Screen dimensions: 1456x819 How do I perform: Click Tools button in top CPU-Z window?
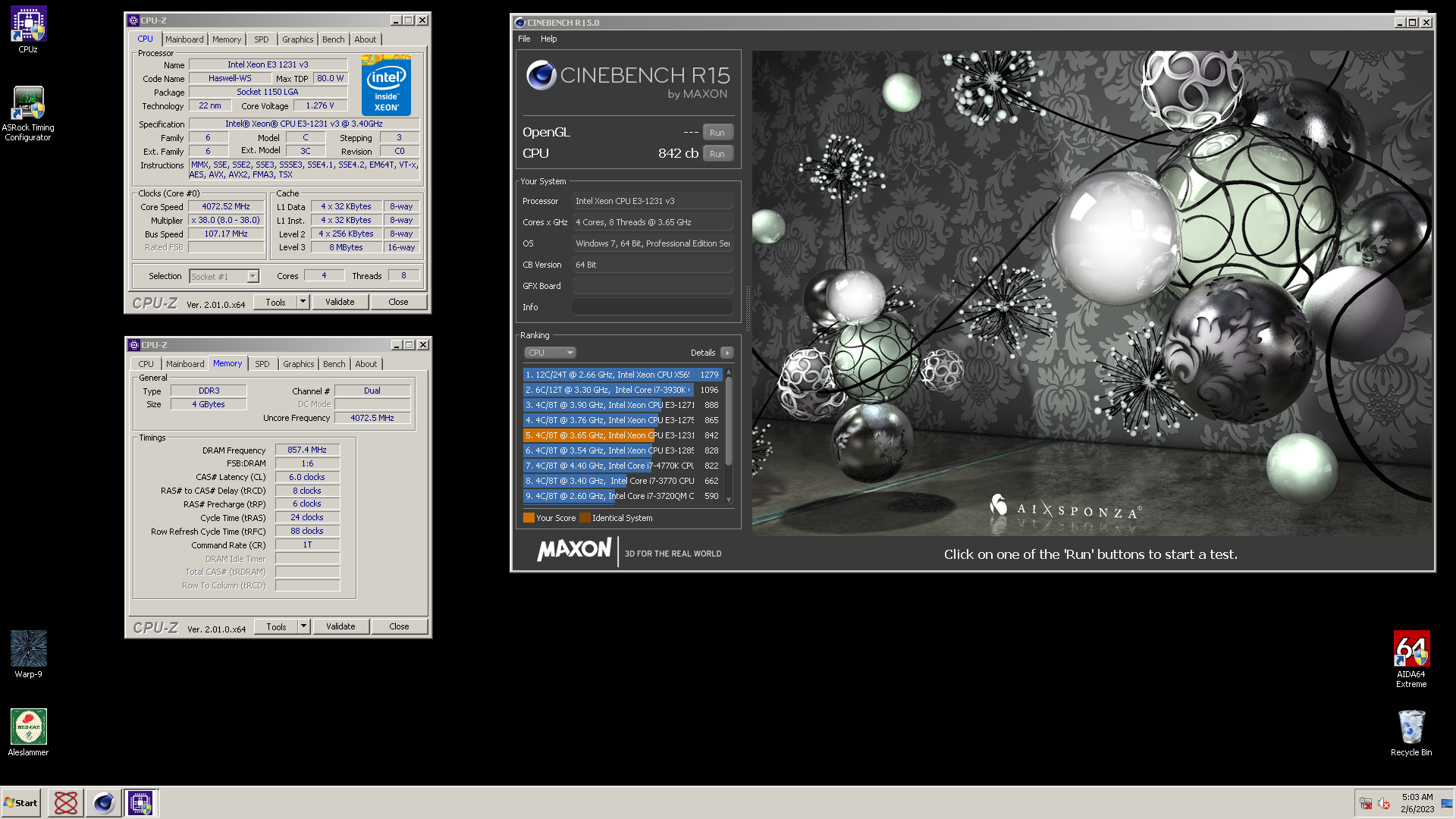(x=275, y=302)
